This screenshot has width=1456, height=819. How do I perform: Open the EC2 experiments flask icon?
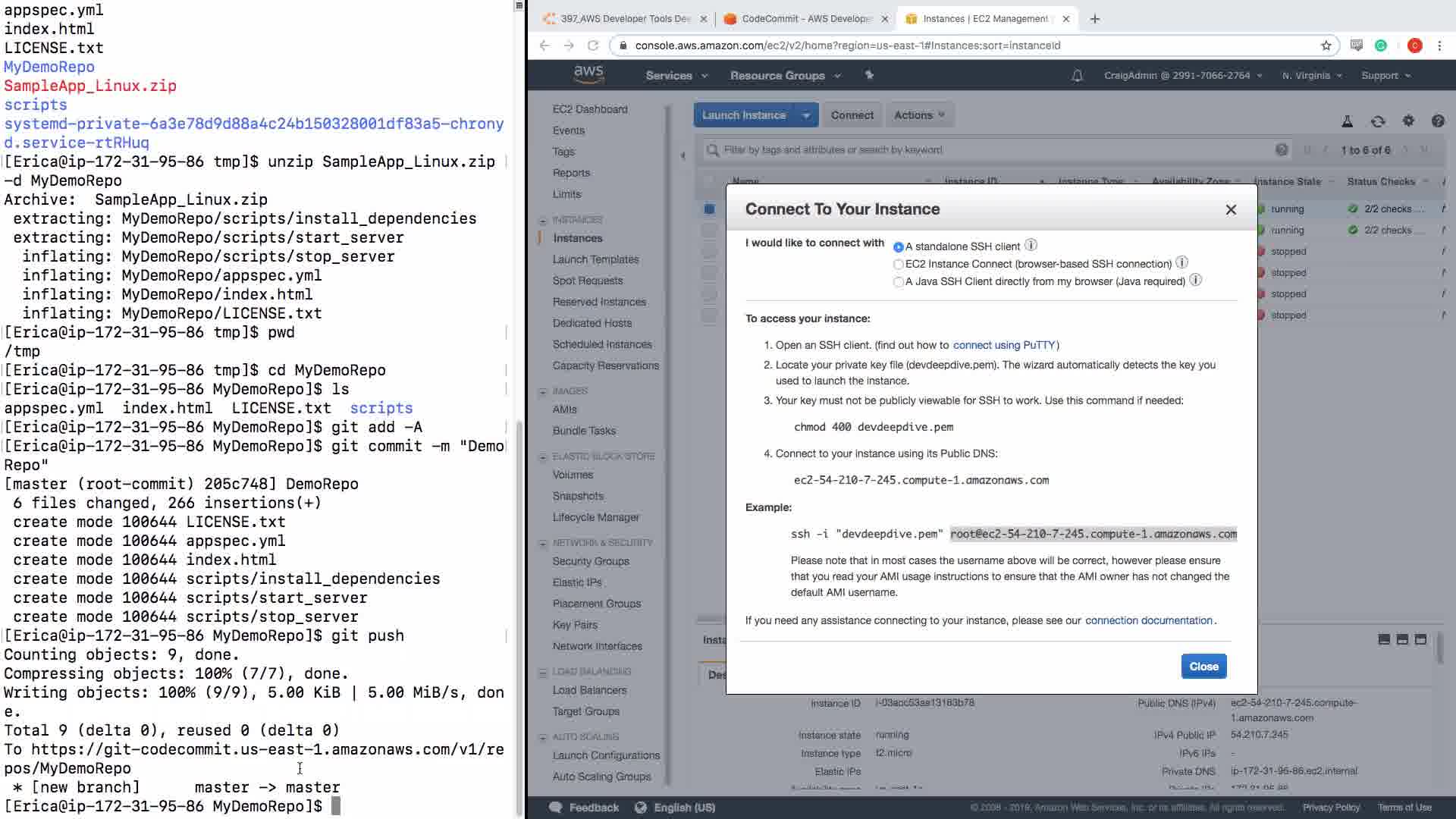[1348, 121]
